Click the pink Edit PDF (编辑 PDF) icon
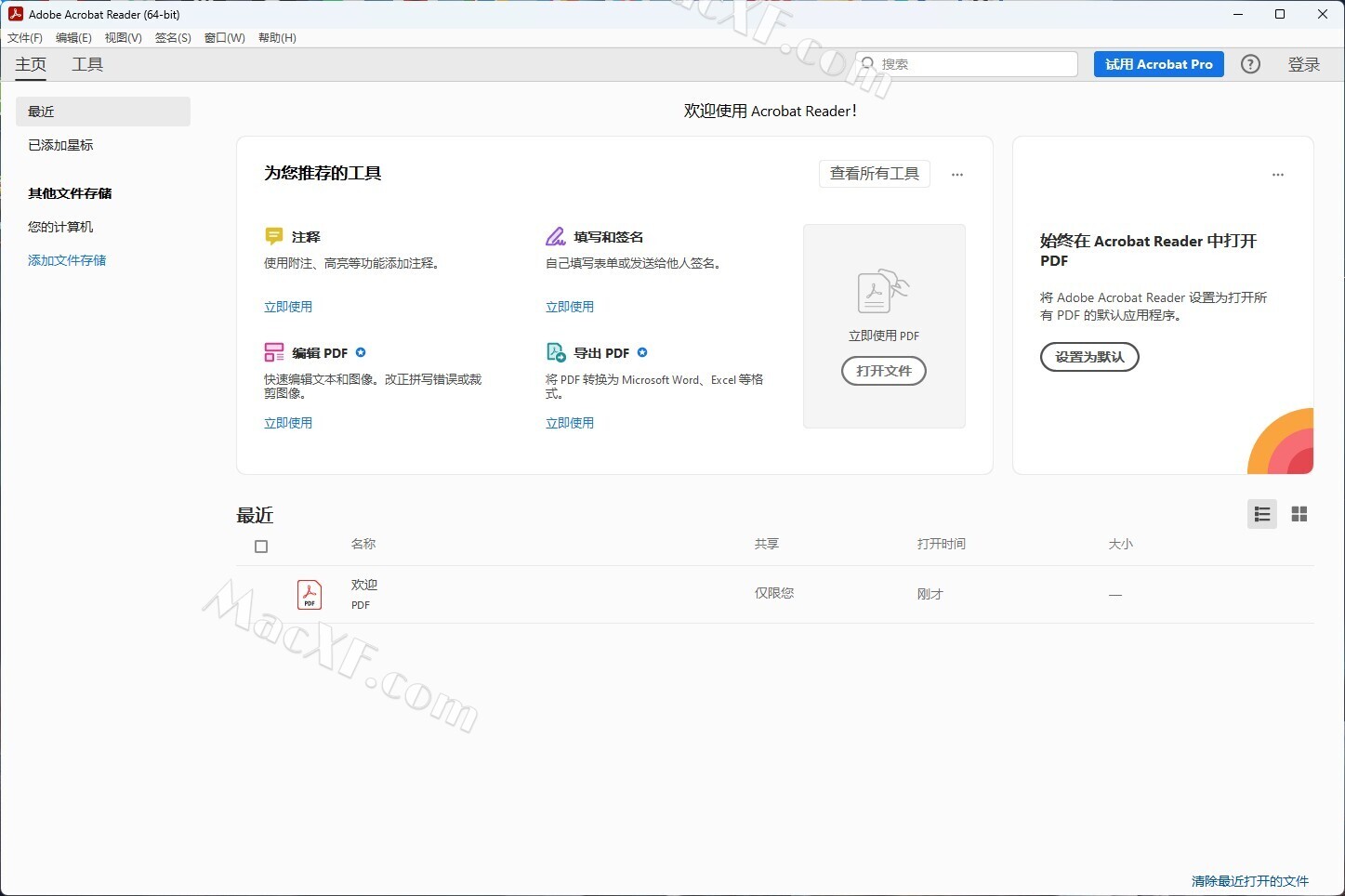Image resolution: width=1345 pixels, height=896 pixels. pyautogui.click(x=274, y=352)
